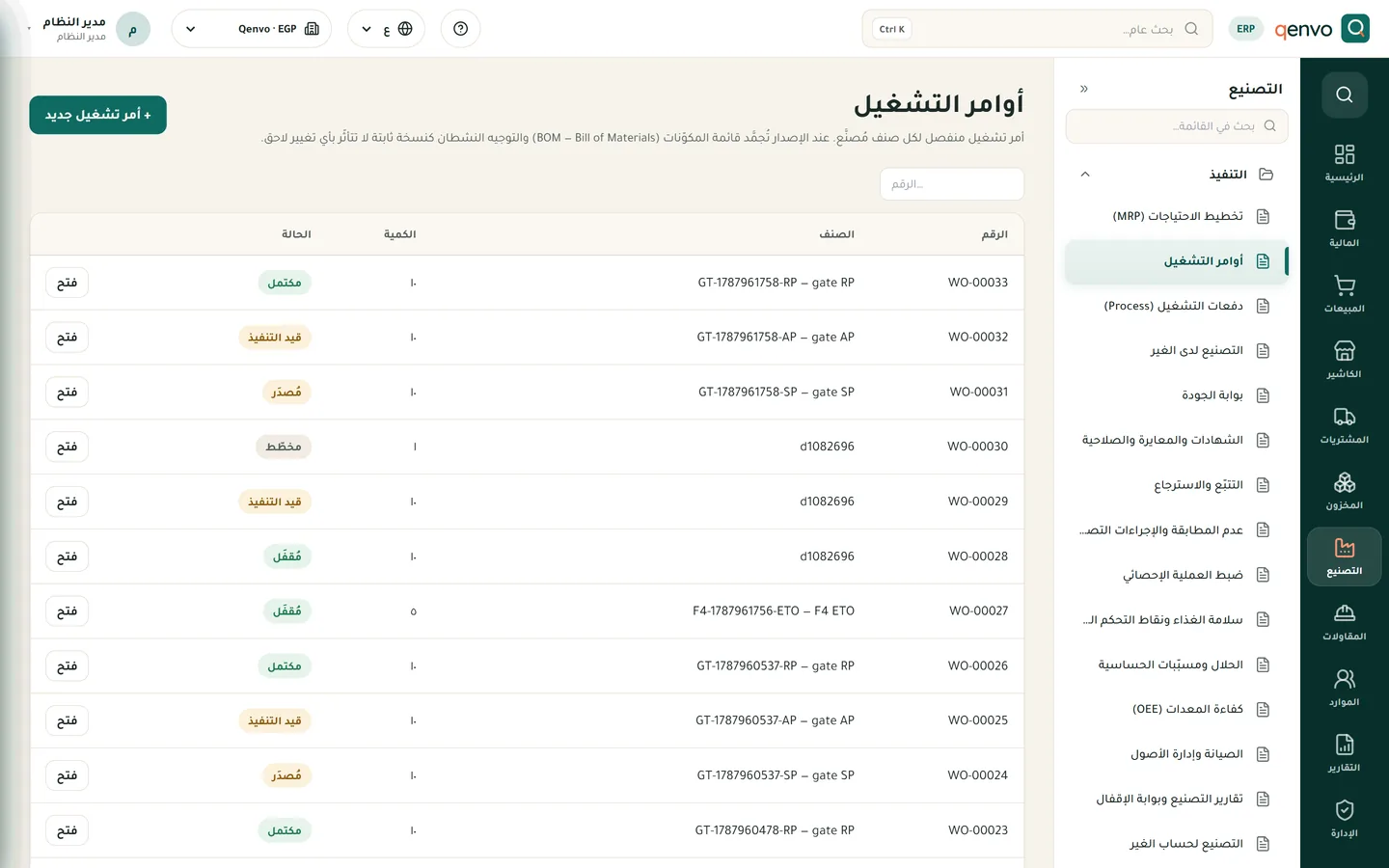Click the document icon beside بوابة الجودة
The height and width of the screenshot is (868, 1389).
point(1263,395)
